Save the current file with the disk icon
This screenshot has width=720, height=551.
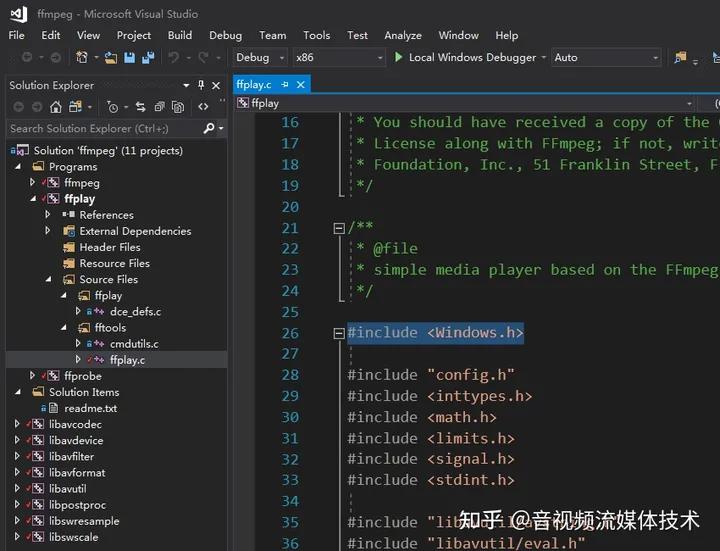(129, 57)
